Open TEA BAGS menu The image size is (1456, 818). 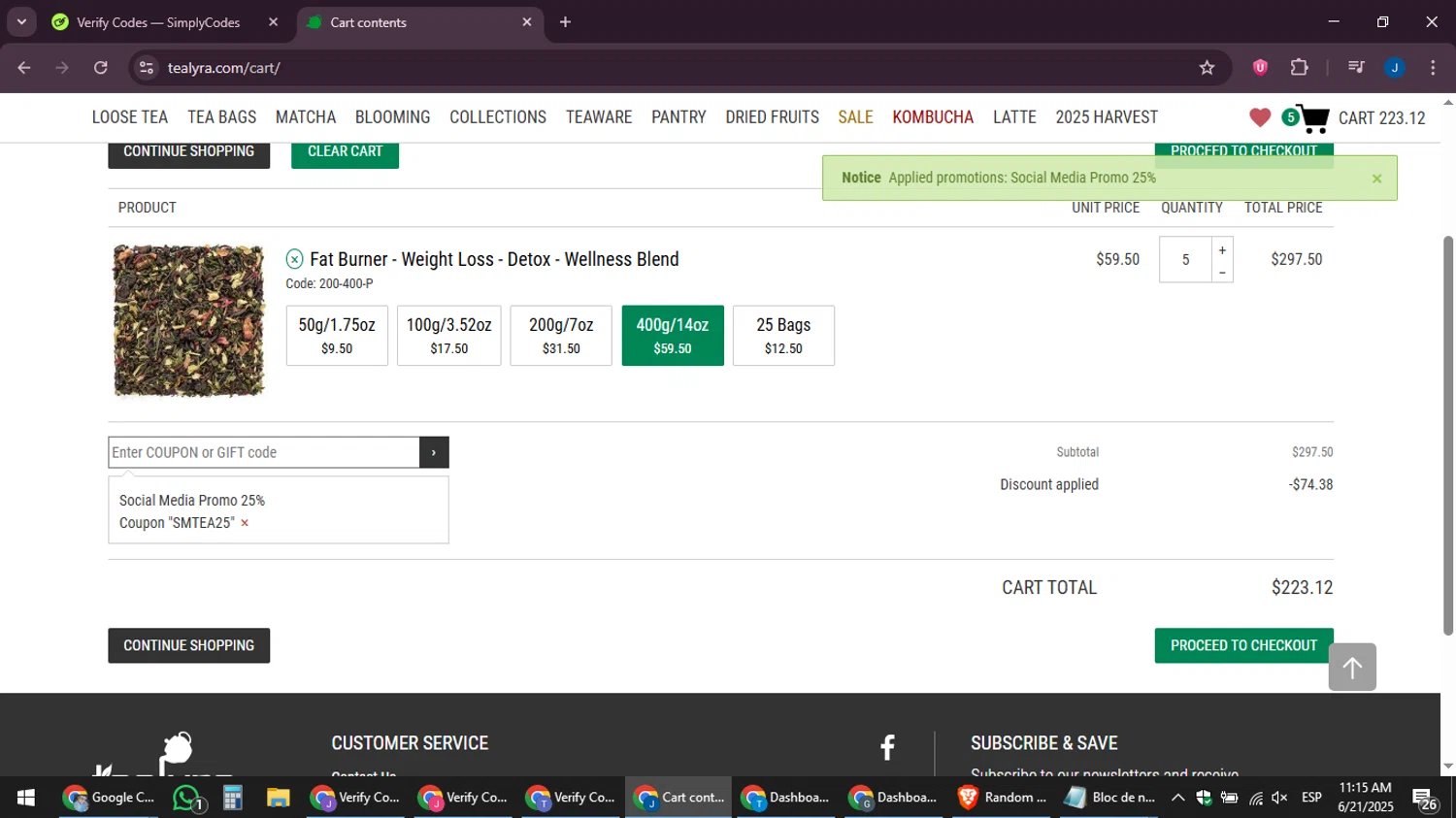coord(222,117)
